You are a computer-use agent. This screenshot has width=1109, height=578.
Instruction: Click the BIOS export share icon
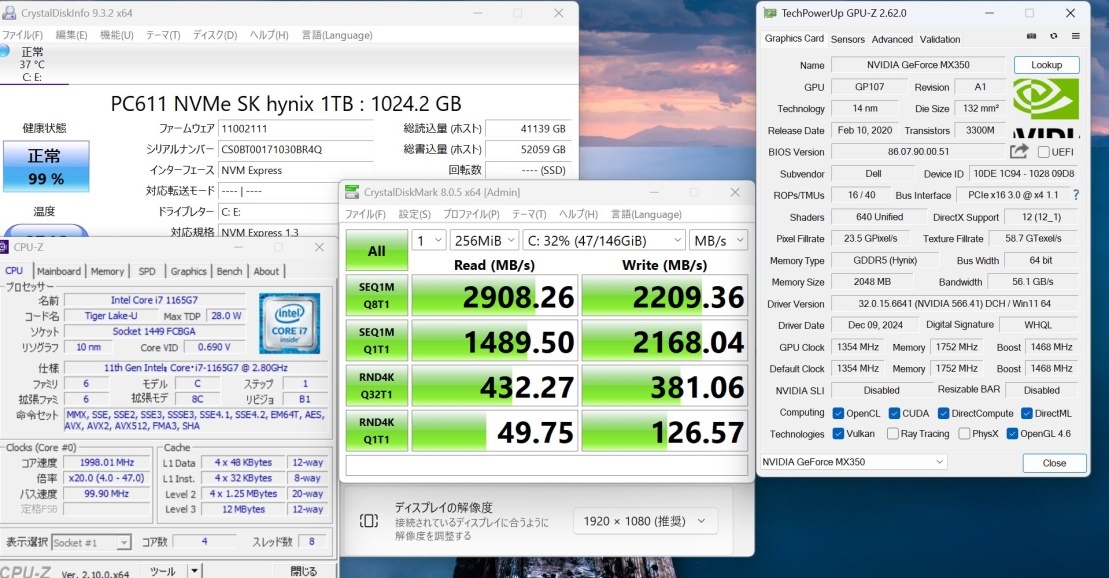click(1018, 151)
